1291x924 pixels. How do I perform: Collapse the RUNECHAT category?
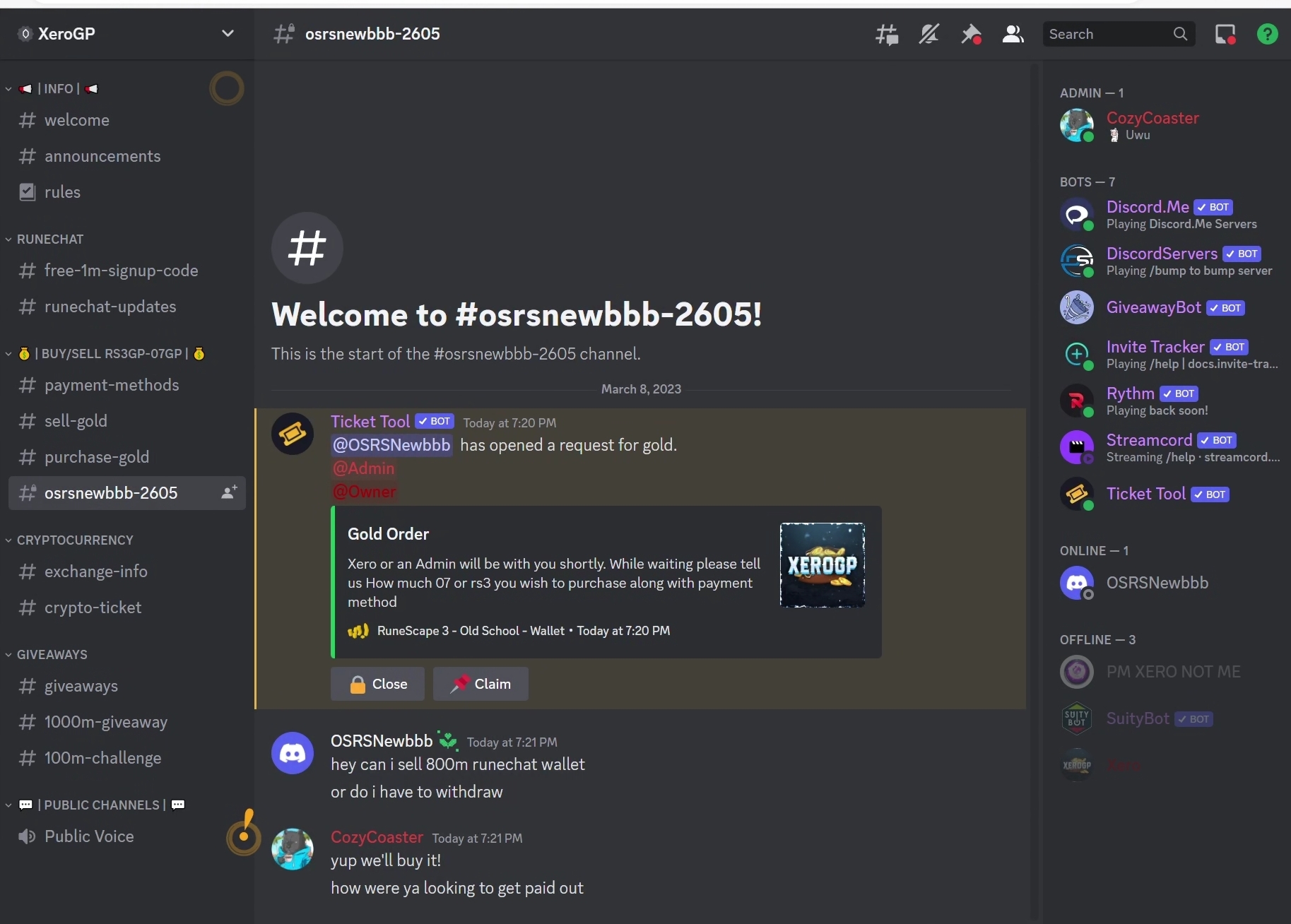[44, 239]
